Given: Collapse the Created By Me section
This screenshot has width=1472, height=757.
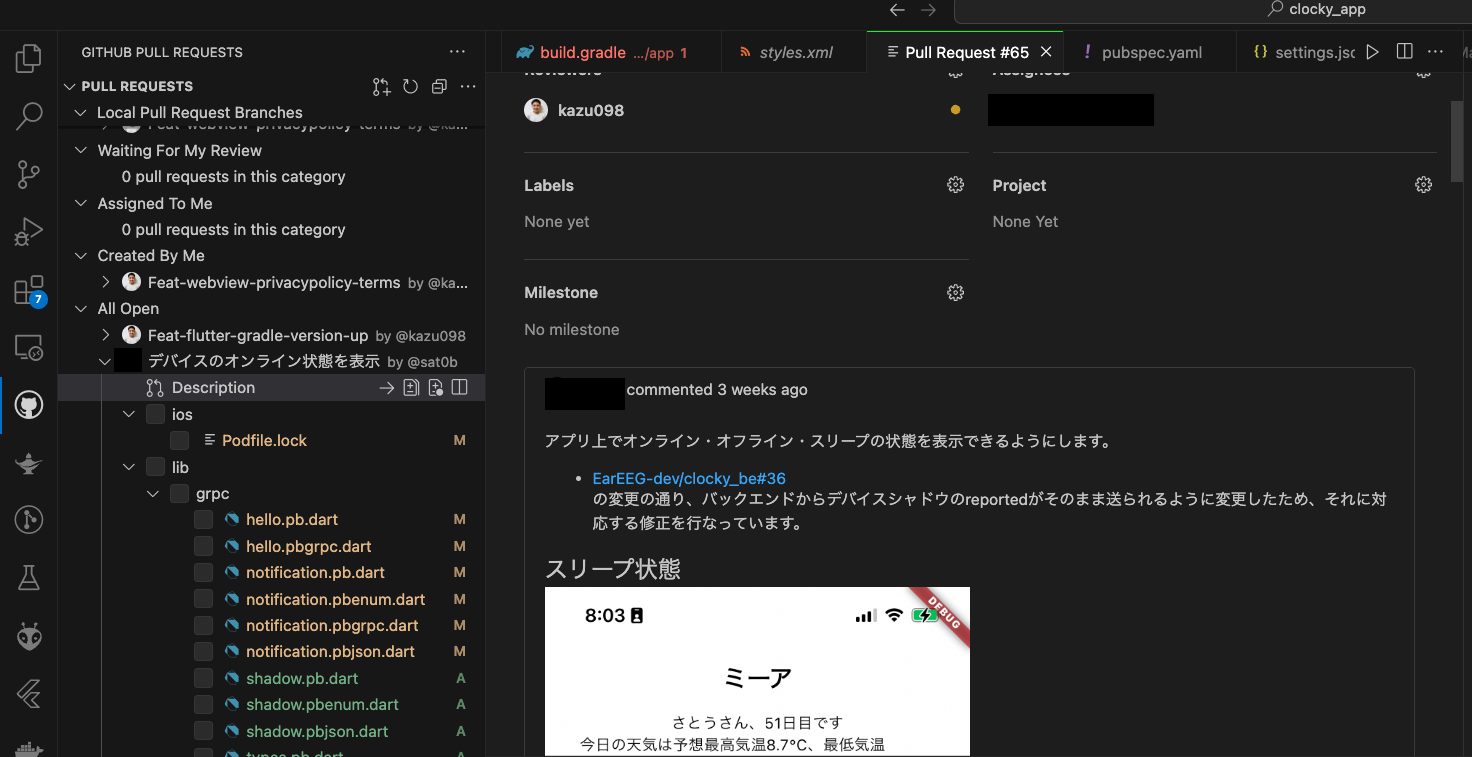Looking at the screenshot, I should [x=81, y=255].
